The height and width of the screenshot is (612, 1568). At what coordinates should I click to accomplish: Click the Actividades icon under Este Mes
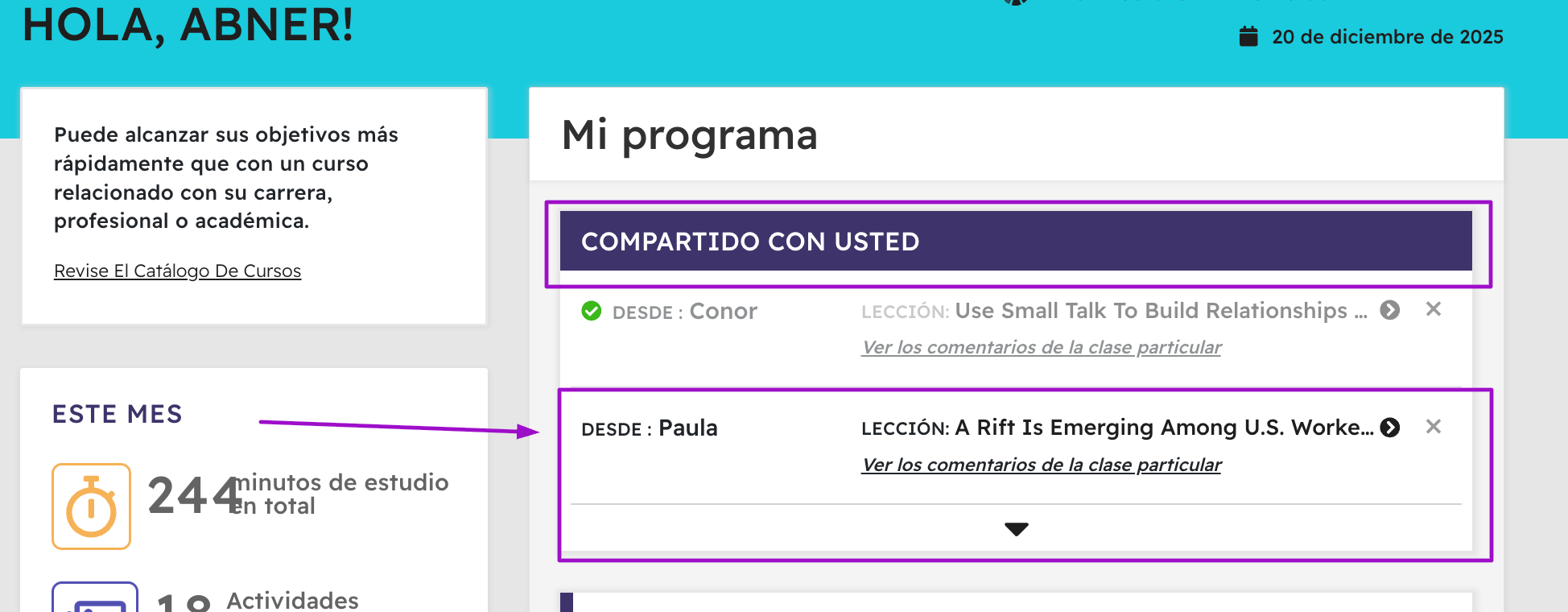click(x=95, y=598)
